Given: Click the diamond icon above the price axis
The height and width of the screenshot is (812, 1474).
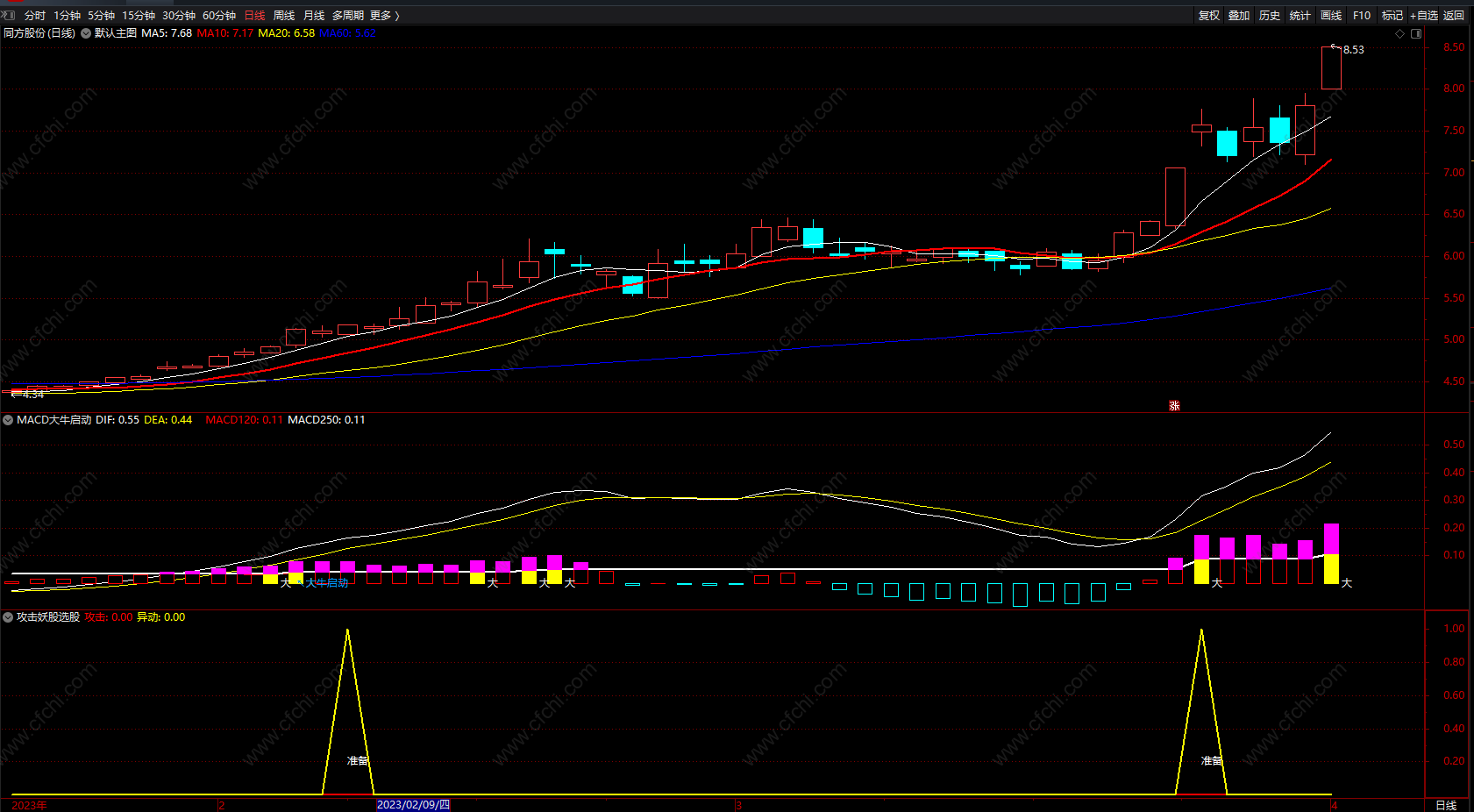Looking at the screenshot, I should point(1399,33).
